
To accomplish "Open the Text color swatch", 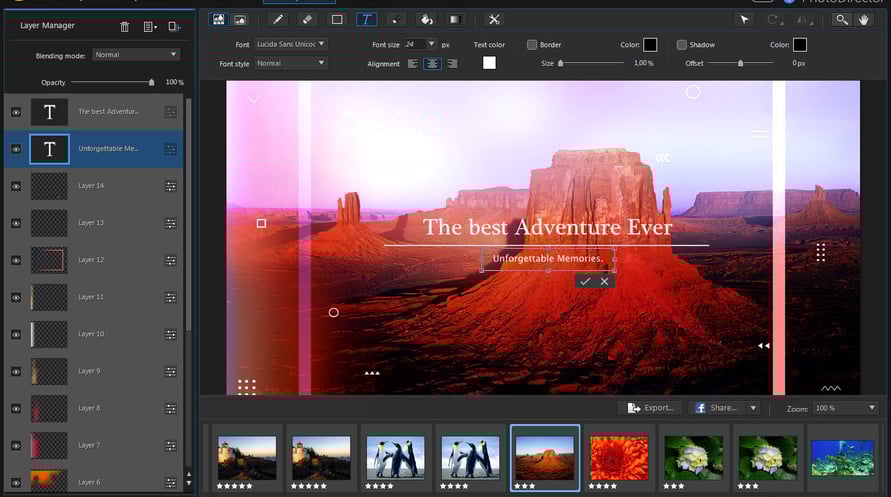I will click(489, 62).
